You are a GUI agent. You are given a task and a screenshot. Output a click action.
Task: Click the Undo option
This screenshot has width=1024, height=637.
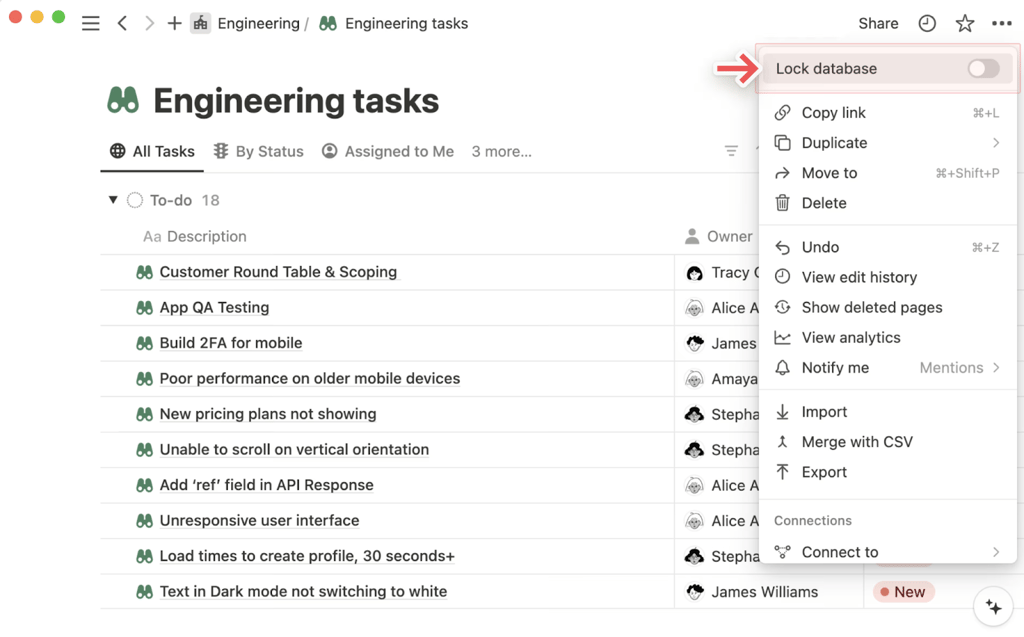pos(820,247)
